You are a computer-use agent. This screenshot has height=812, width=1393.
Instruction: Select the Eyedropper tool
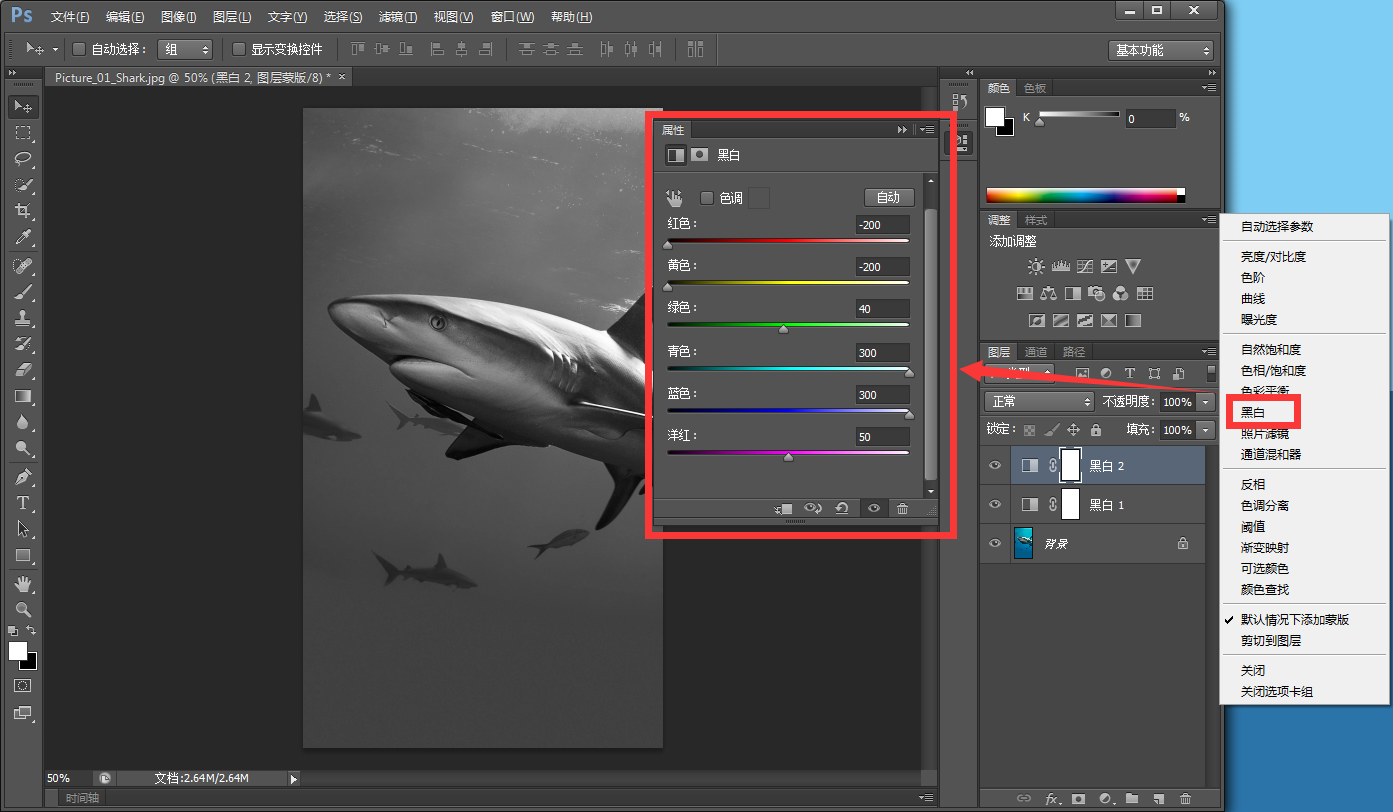click(x=23, y=237)
